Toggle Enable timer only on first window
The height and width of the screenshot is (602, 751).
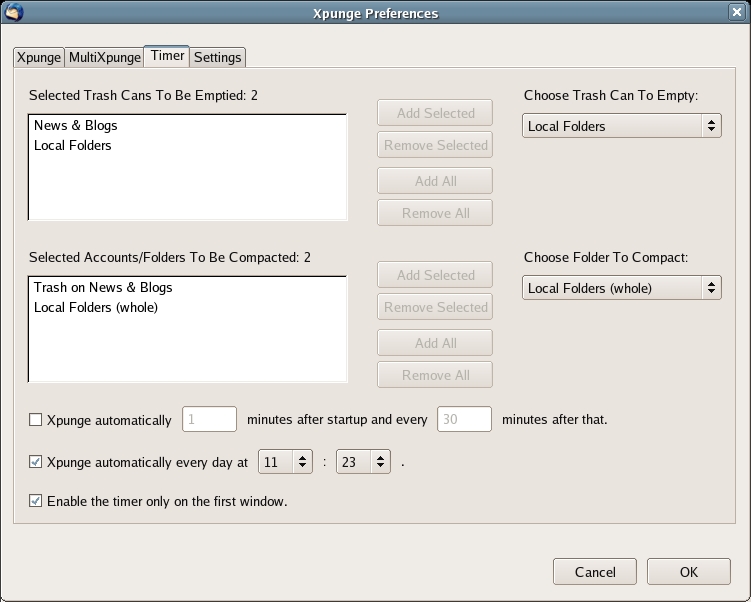(x=35, y=501)
